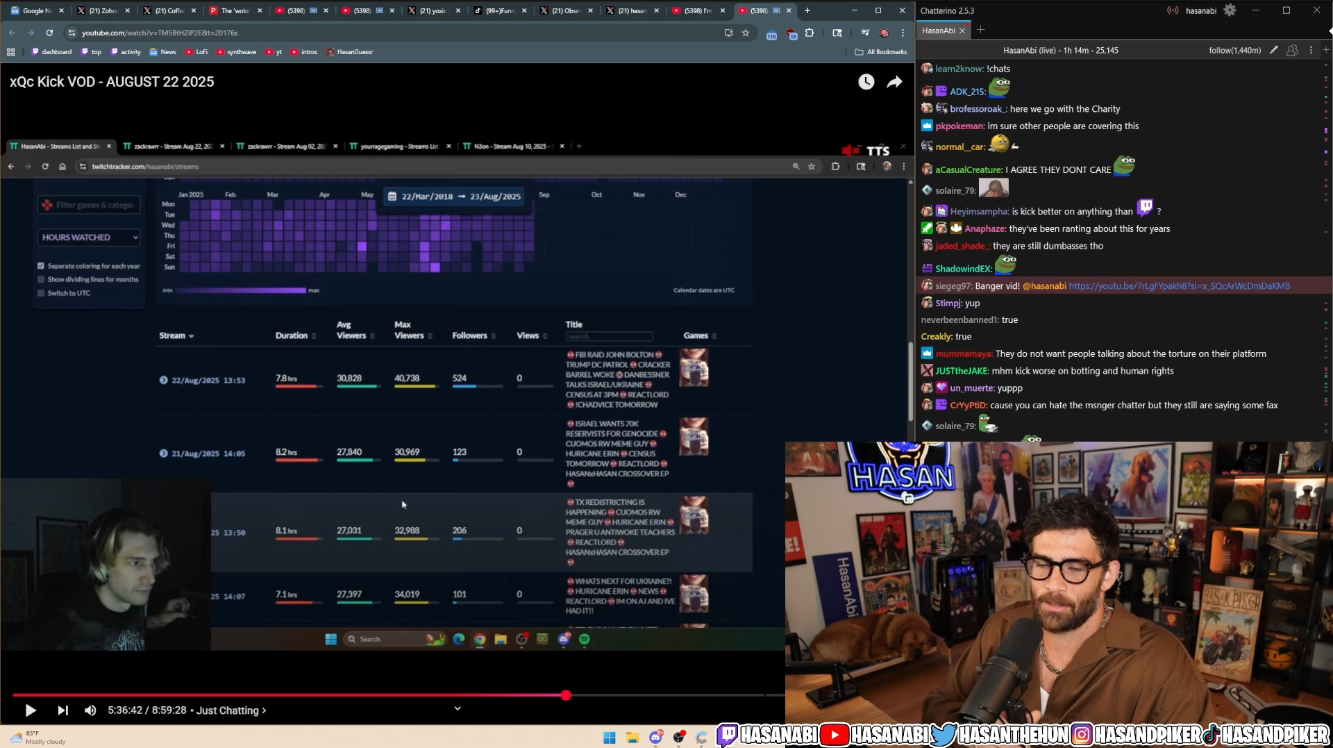Go back in outer Chrome browser

(11, 33)
